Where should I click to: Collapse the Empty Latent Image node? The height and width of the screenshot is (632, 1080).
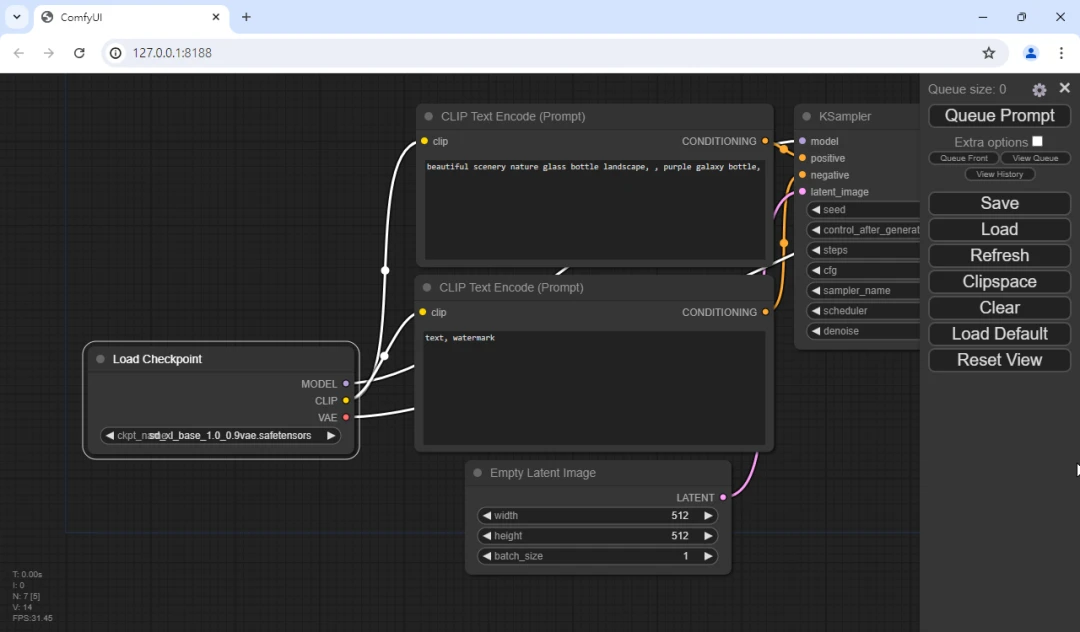tap(478, 473)
